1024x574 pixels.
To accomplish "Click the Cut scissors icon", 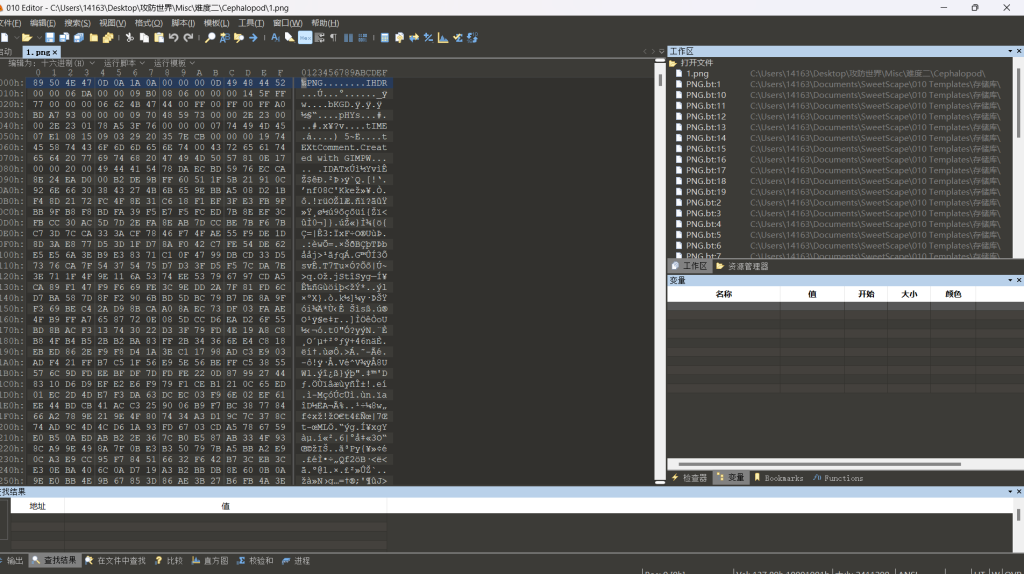I will click(x=129, y=38).
